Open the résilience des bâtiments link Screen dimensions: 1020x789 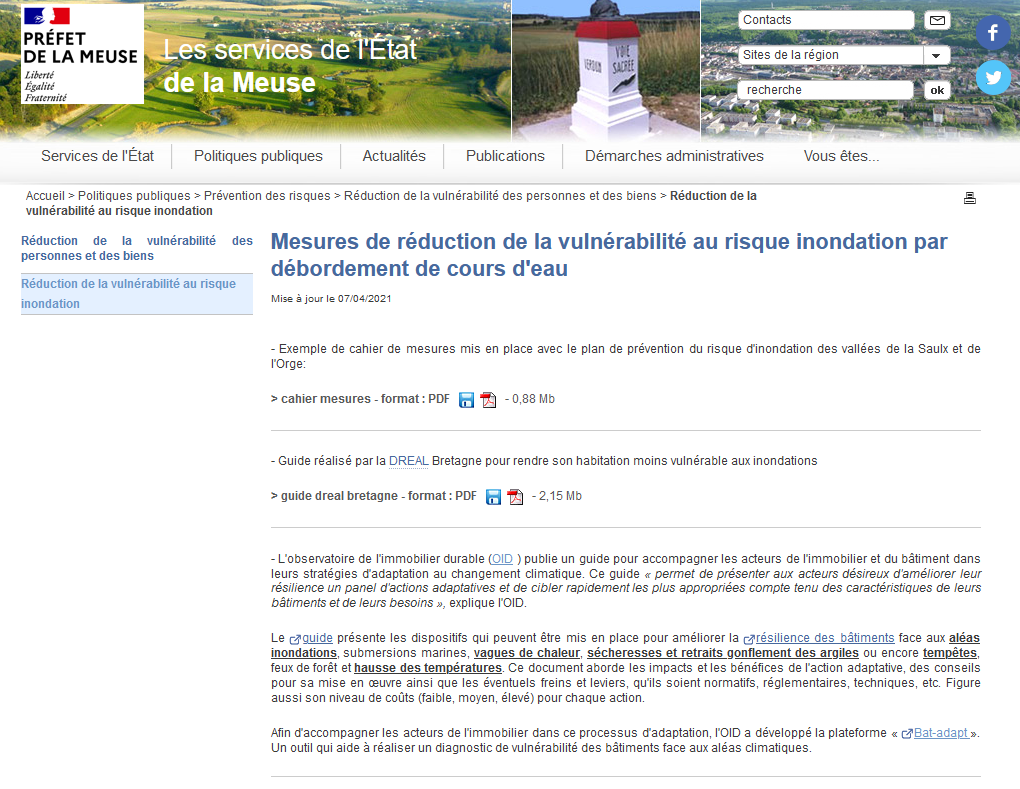click(819, 639)
